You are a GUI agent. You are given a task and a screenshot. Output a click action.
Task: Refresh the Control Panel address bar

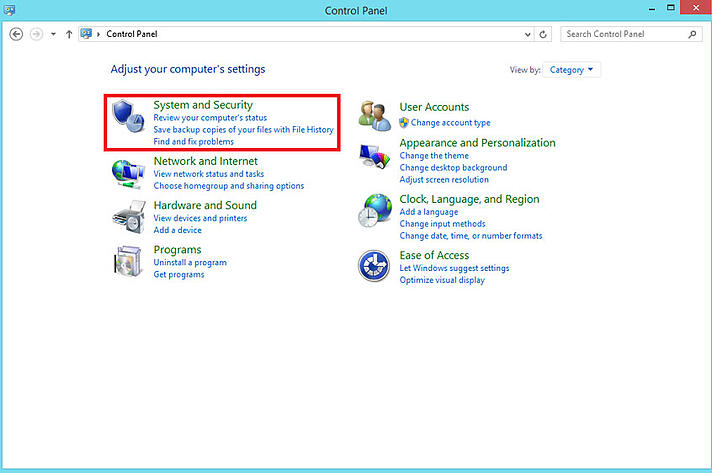tap(543, 34)
